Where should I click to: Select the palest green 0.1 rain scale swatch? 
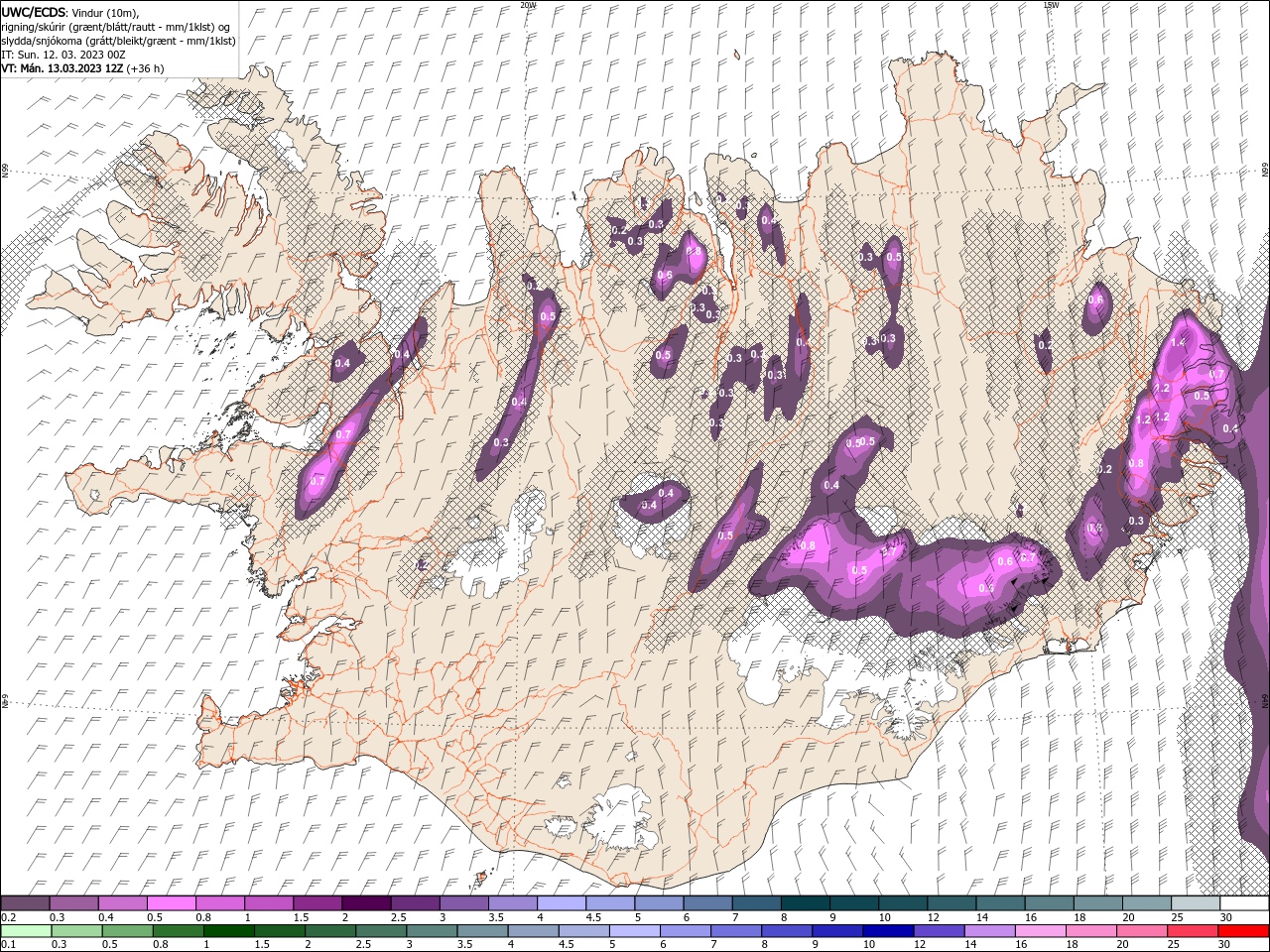click(26, 931)
